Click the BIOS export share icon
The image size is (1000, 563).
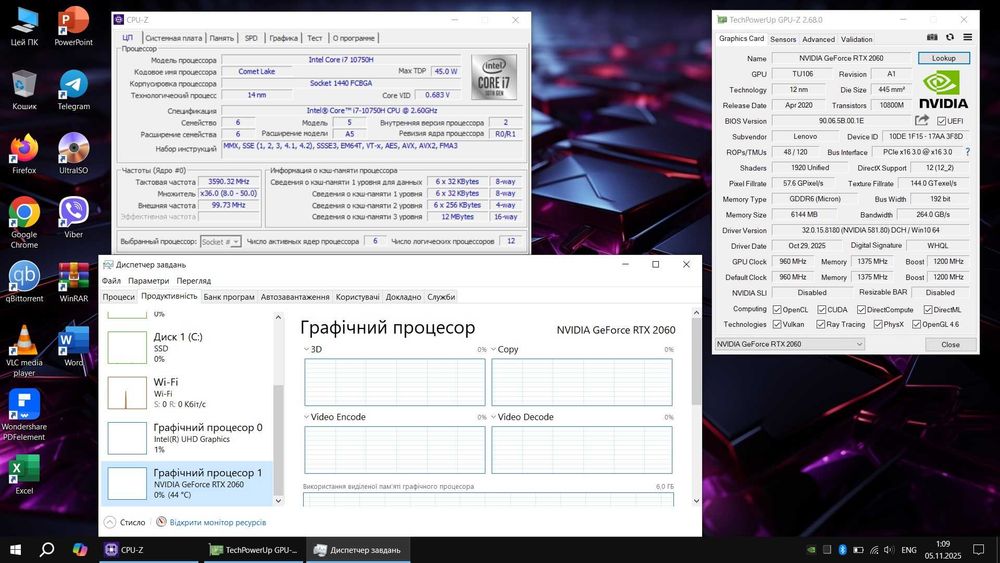click(923, 121)
